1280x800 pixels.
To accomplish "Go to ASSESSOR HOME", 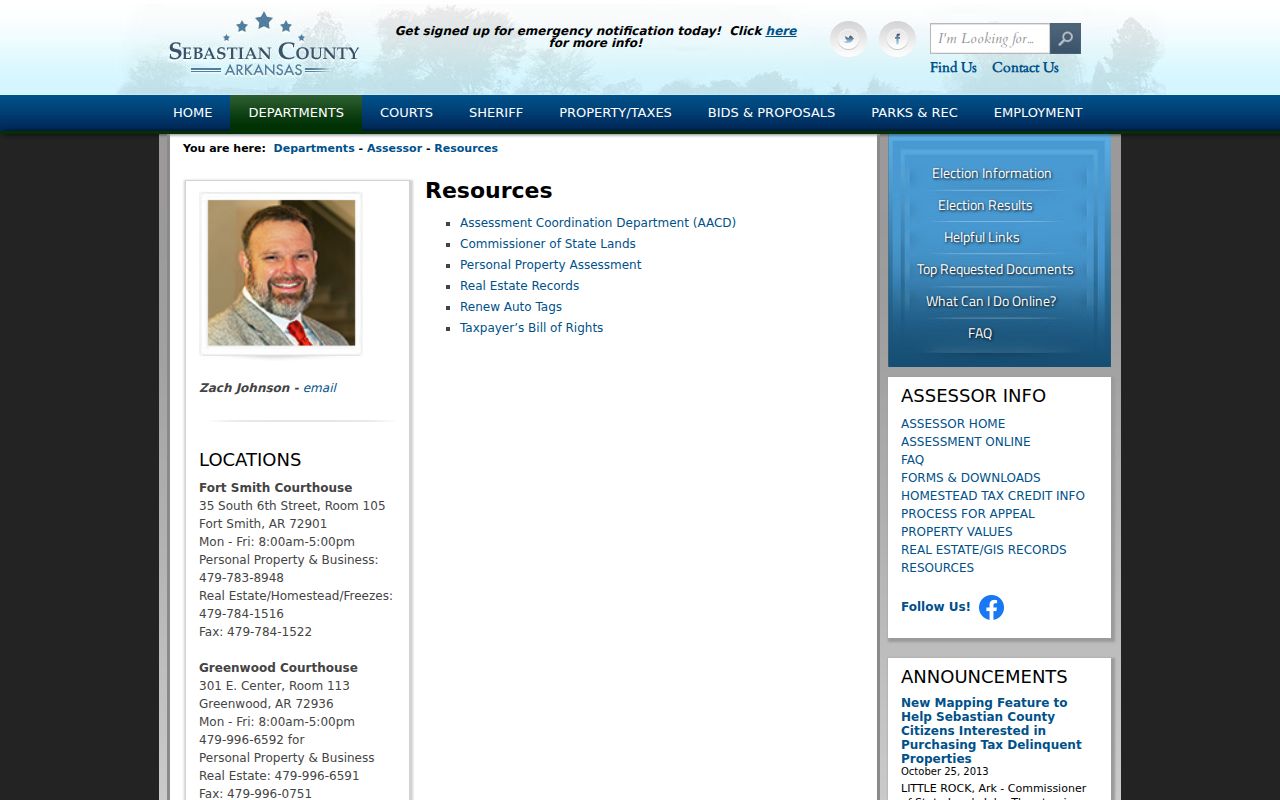I will 953,424.
